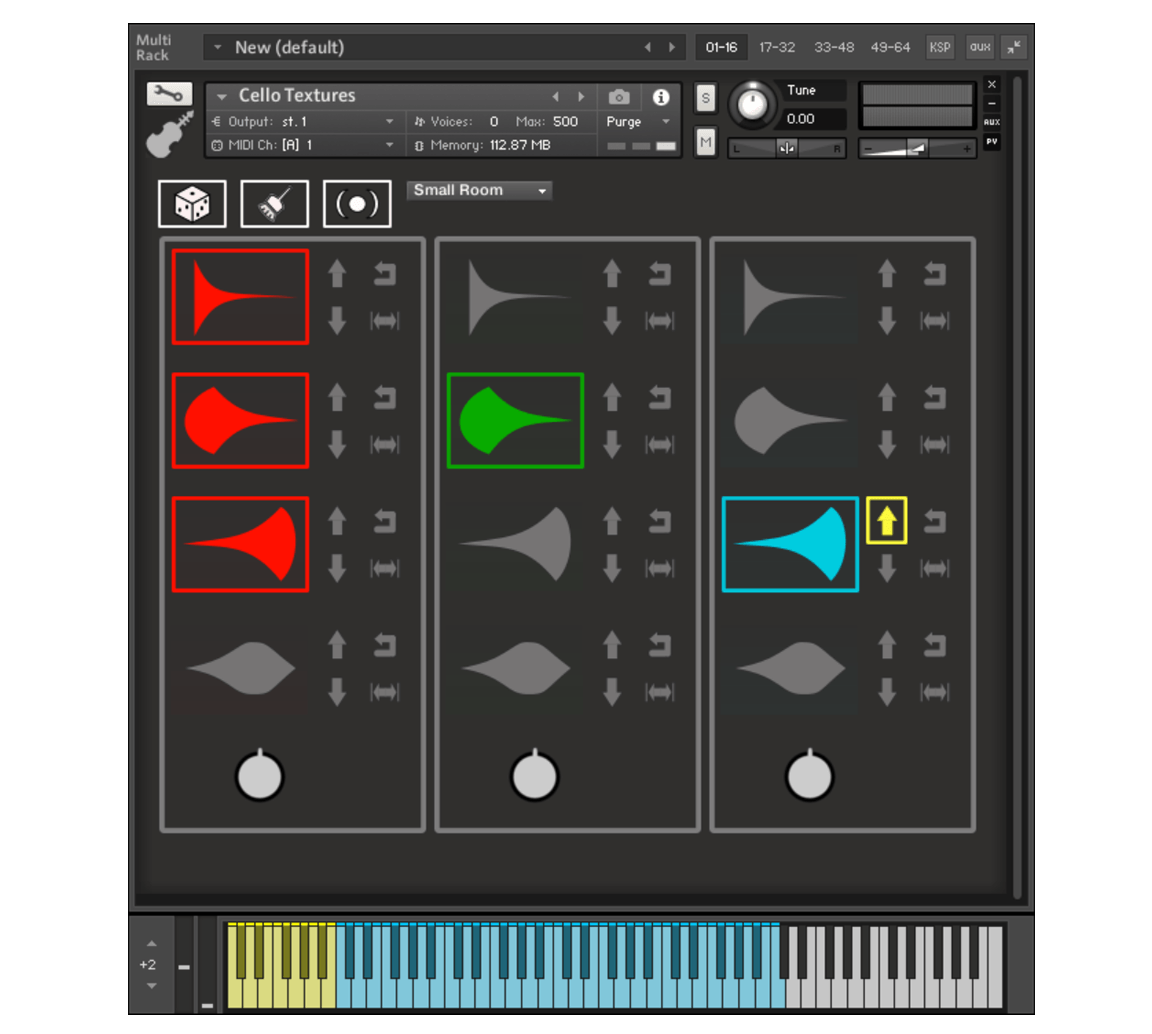Toggle the third red swell shape
This screenshot has width=1152, height=1034.
pyautogui.click(x=240, y=544)
